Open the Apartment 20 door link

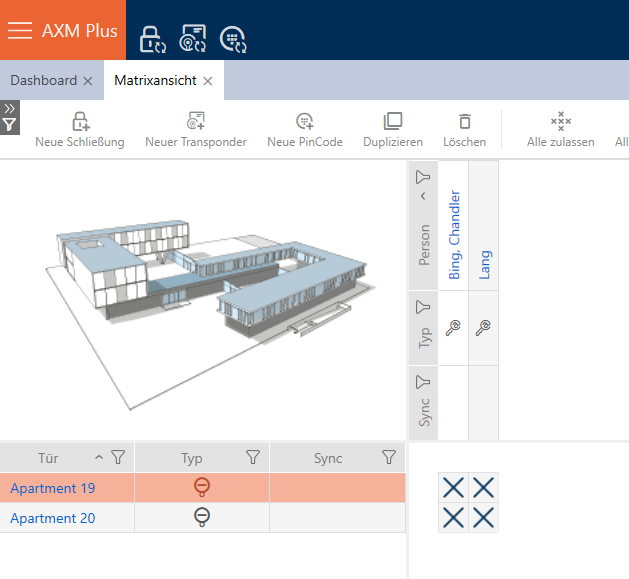[x=52, y=518]
